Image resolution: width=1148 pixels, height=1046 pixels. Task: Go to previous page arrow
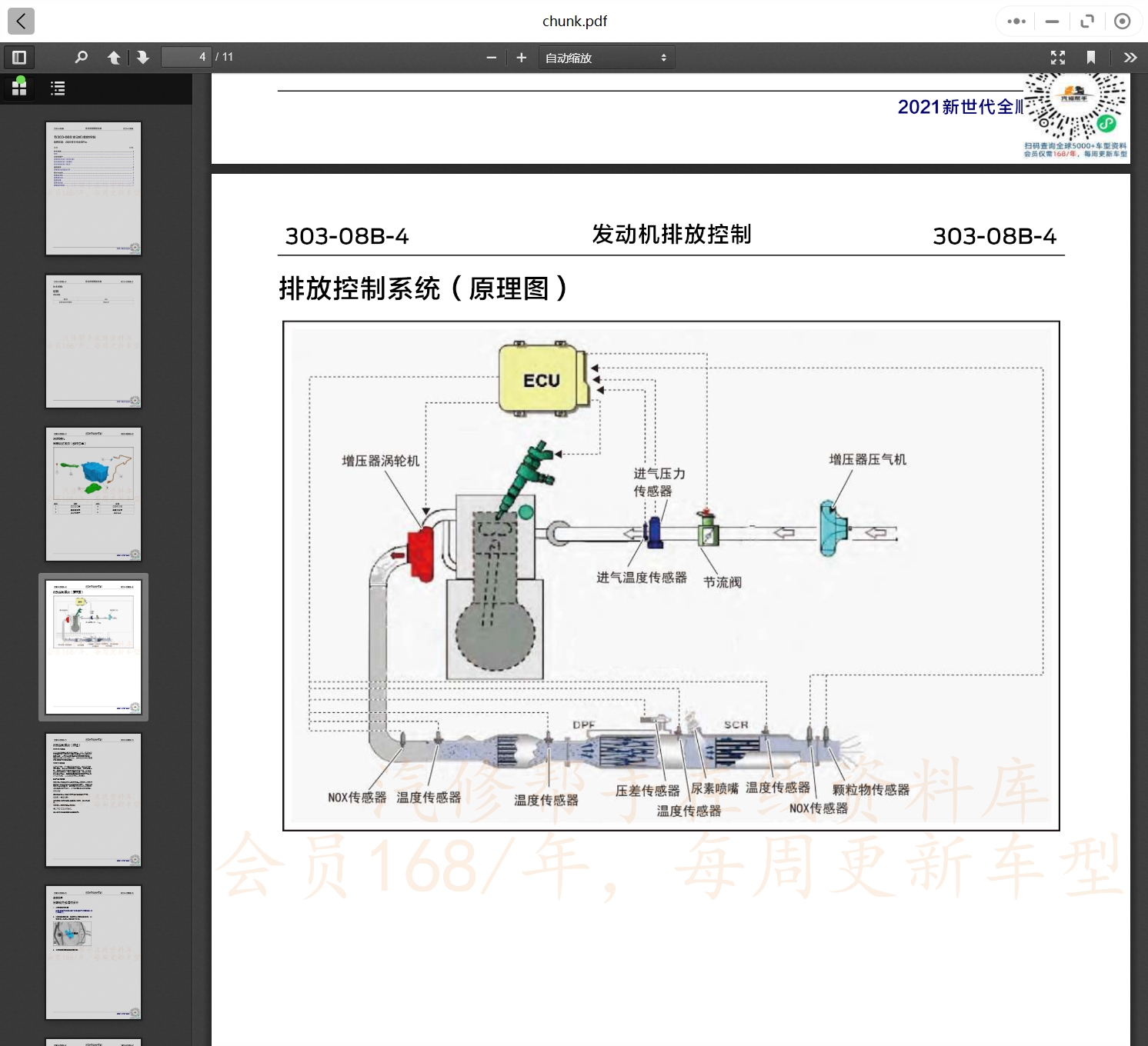(x=114, y=58)
